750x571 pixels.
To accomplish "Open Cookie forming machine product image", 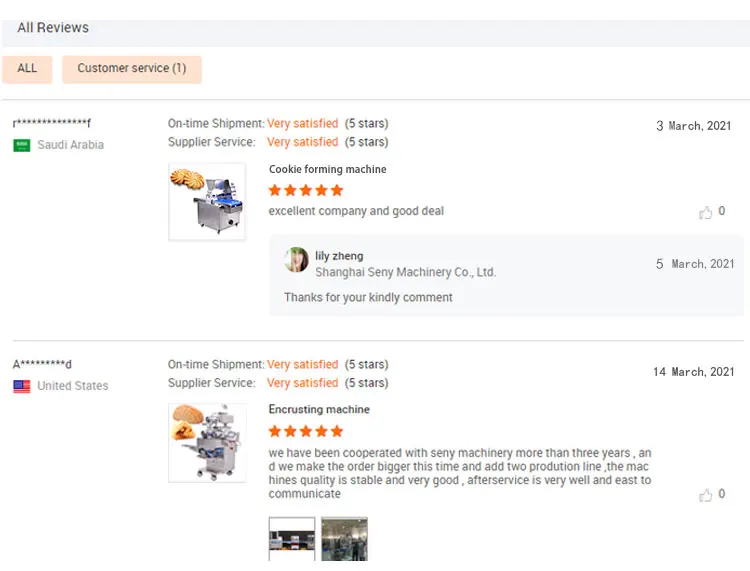I will [207, 202].
